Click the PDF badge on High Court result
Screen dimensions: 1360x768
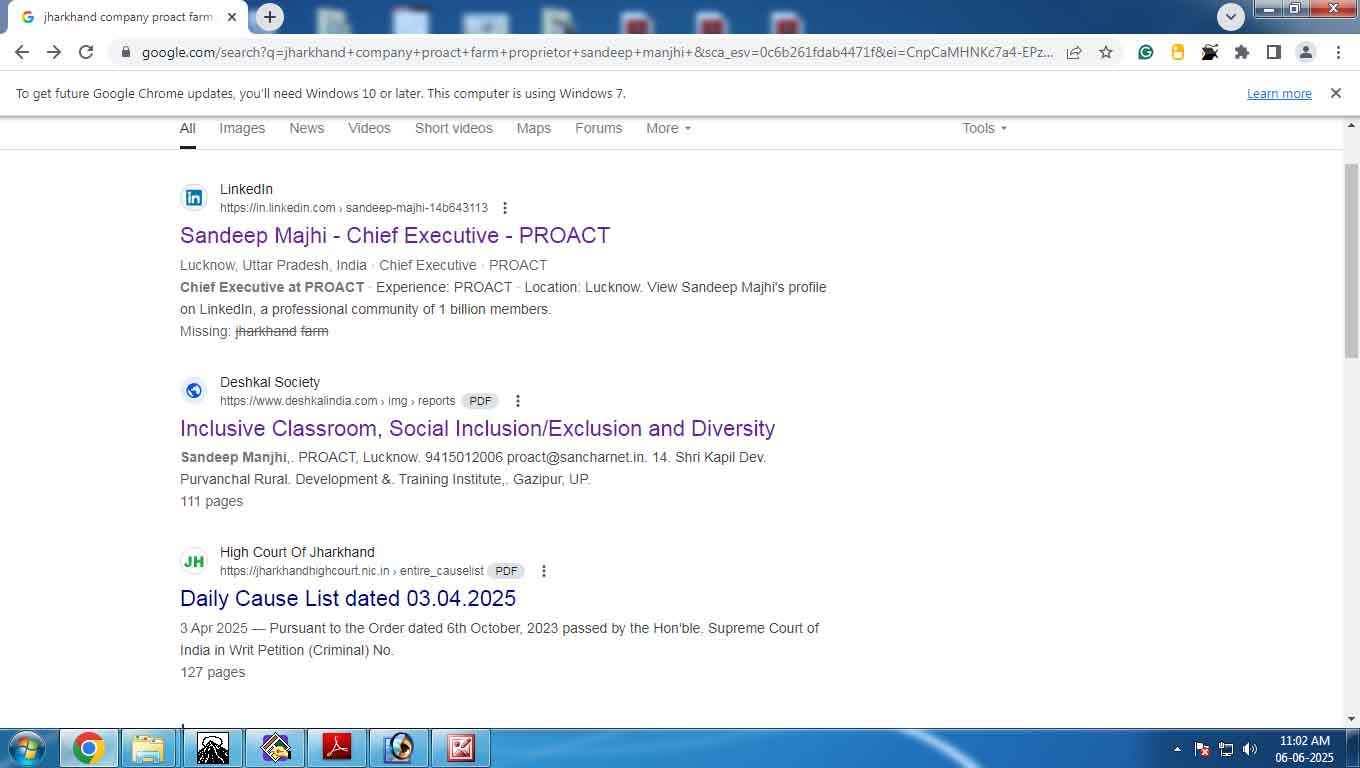tap(506, 571)
